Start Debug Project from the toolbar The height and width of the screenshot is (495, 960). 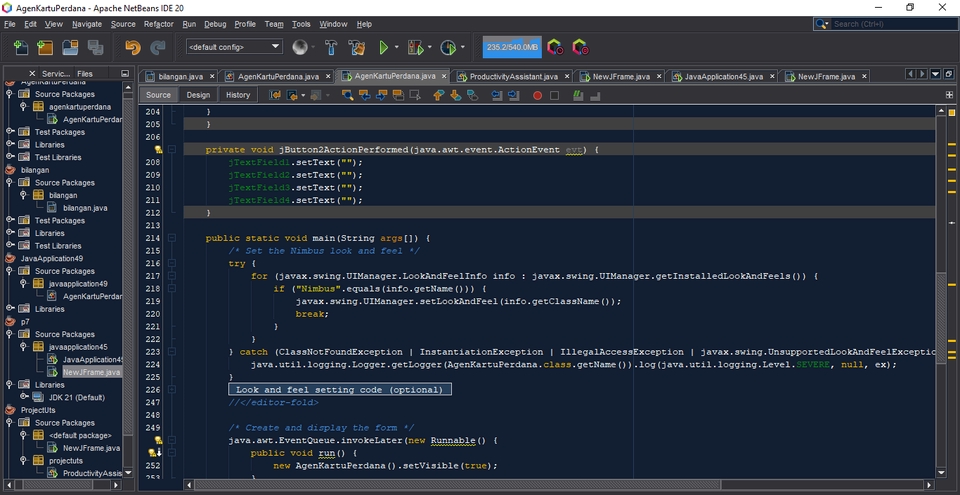click(x=415, y=47)
